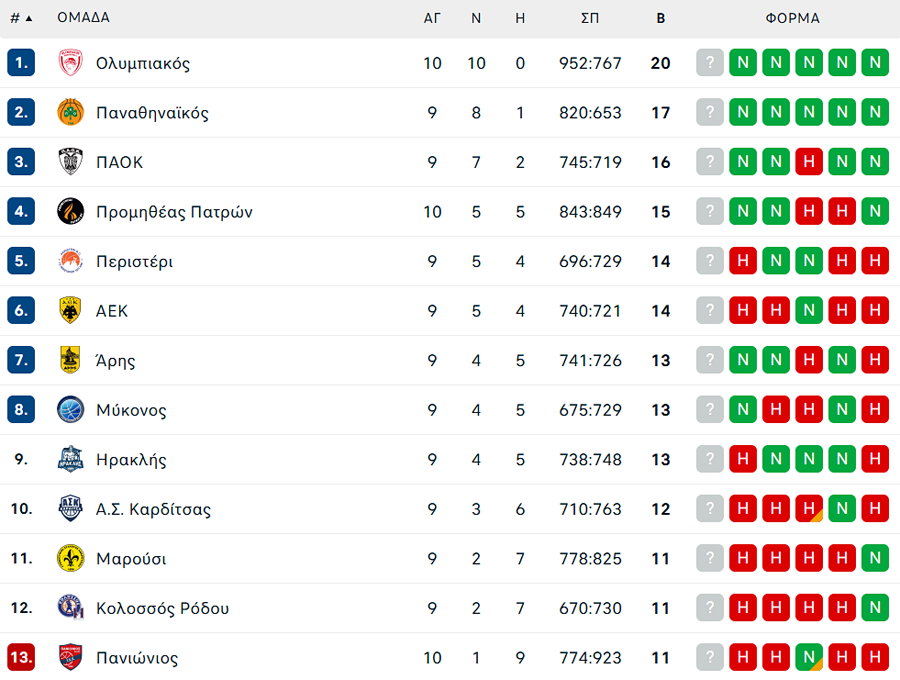Click the AEK team logo
This screenshot has height=680, width=900.
(x=70, y=310)
